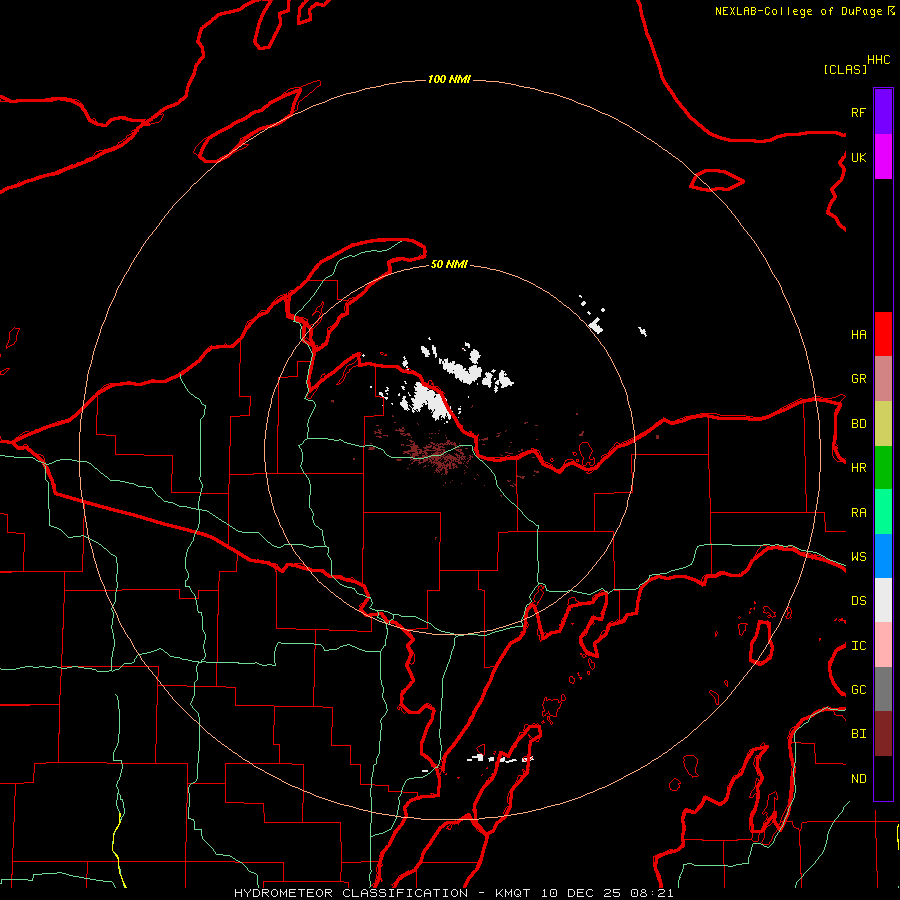Click the DS white legend swatch
Viewport: 900px width, 900px height.
click(x=883, y=600)
